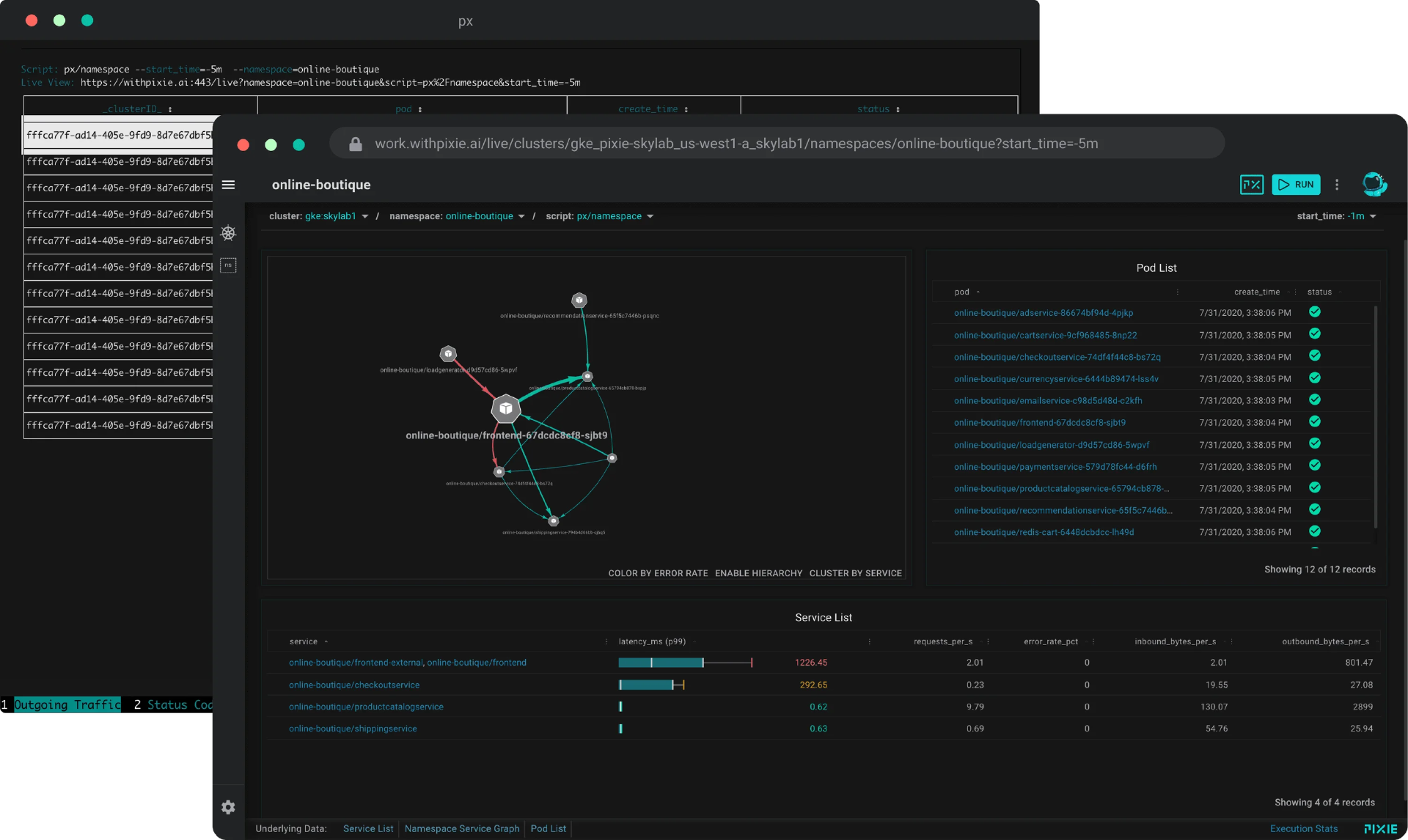Screen dimensions: 1408x840
Task: Sort px terminal table by create_time column
Action: tap(648, 108)
